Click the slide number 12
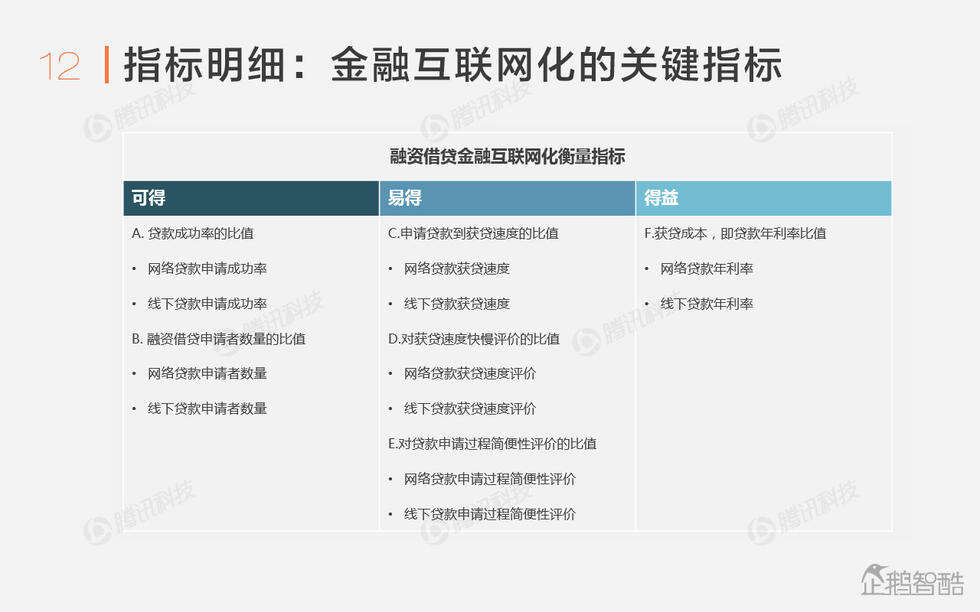 click(59, 66)
